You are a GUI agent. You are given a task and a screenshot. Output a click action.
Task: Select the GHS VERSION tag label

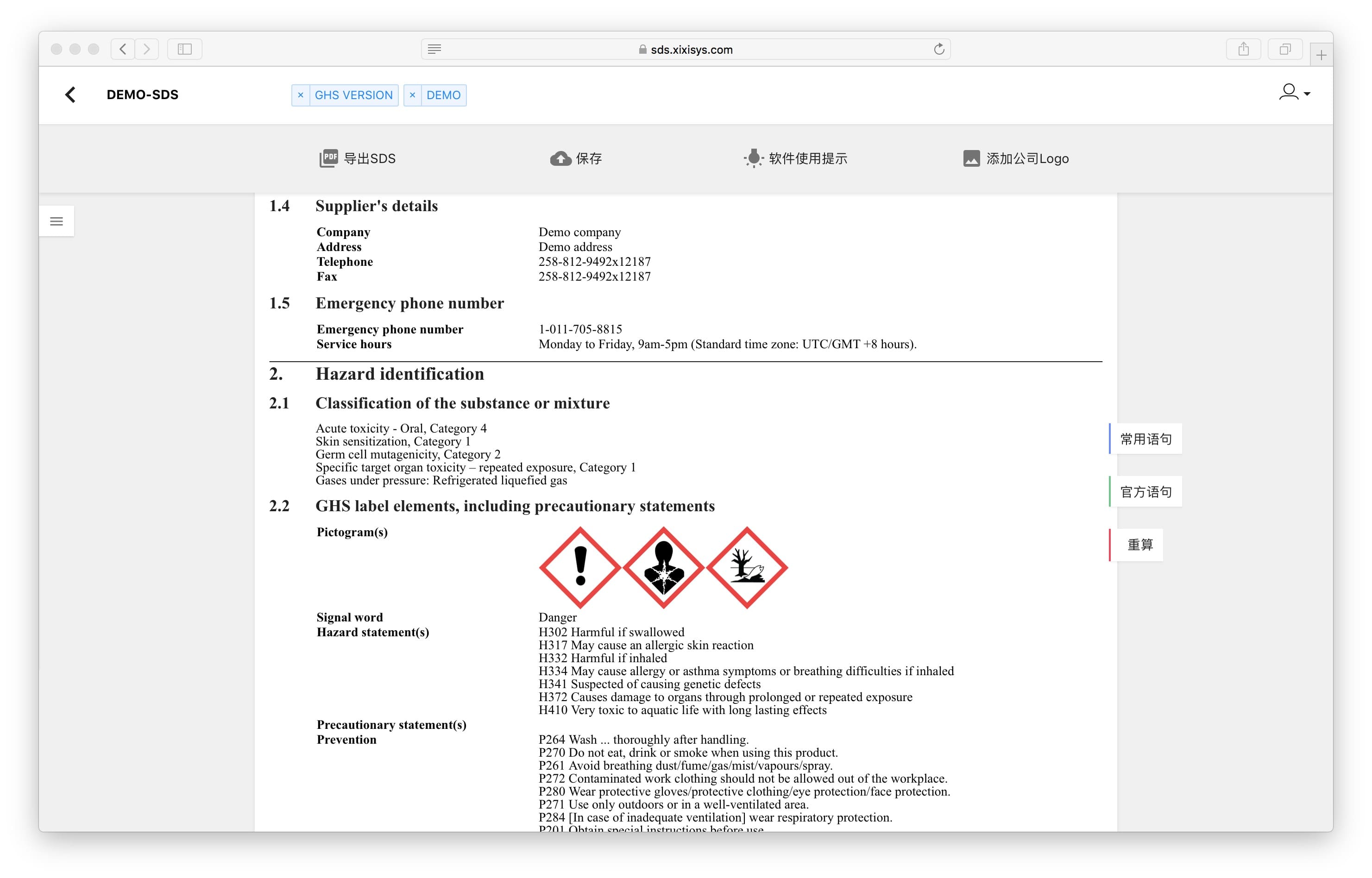click(353, 95)
